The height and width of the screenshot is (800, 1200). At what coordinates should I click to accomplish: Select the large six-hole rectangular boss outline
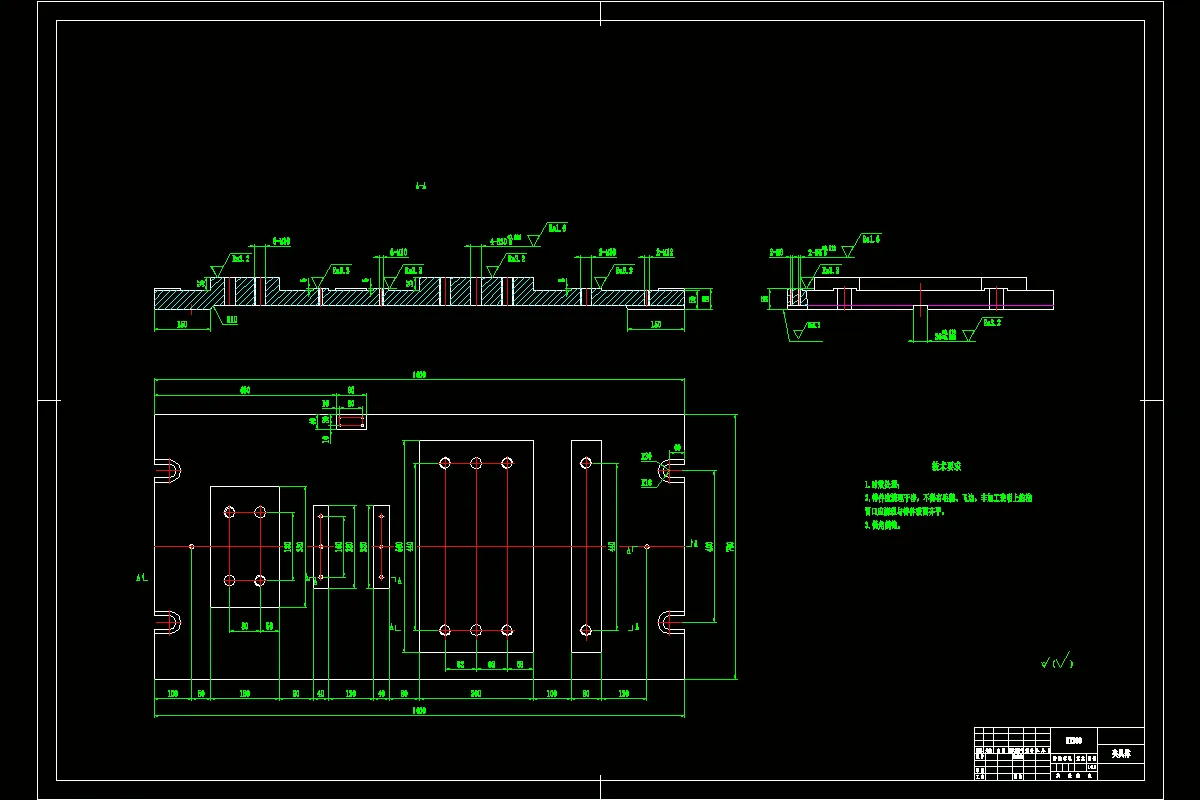coord(476,546)
